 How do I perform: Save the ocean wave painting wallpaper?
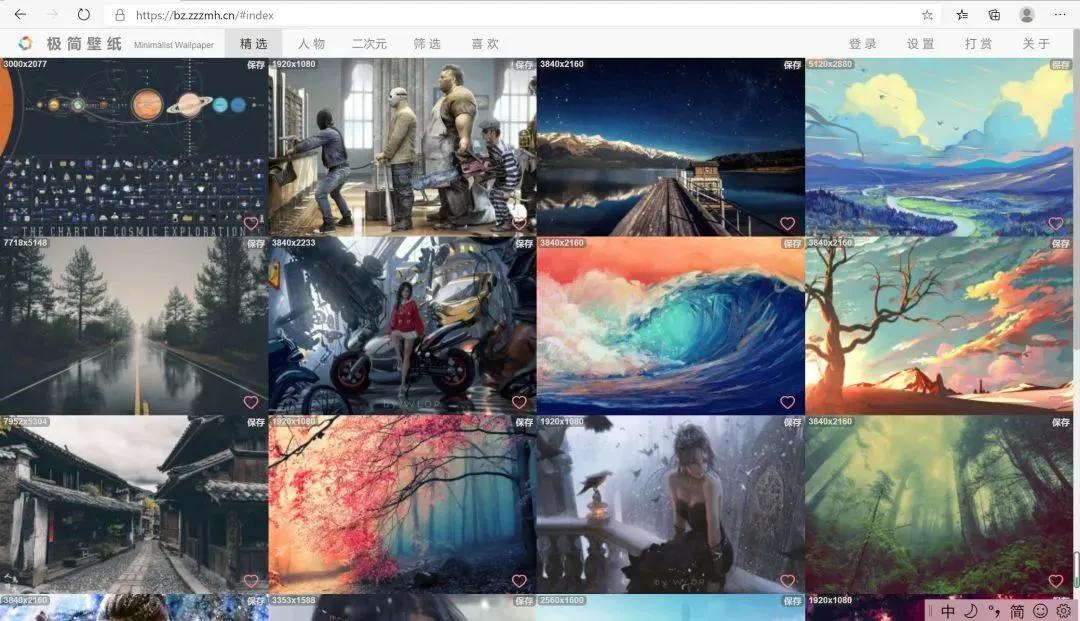click(792, 243)
